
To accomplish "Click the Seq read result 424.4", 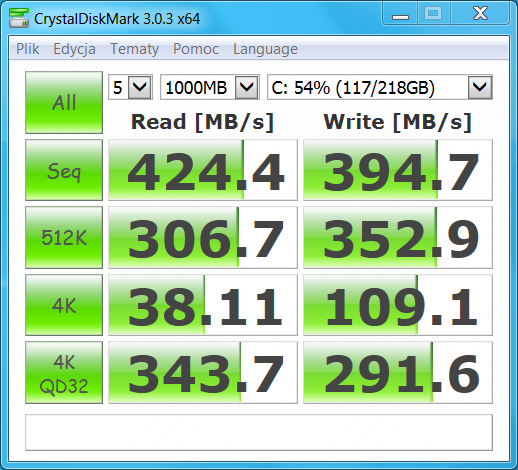I will click(203, 170).
